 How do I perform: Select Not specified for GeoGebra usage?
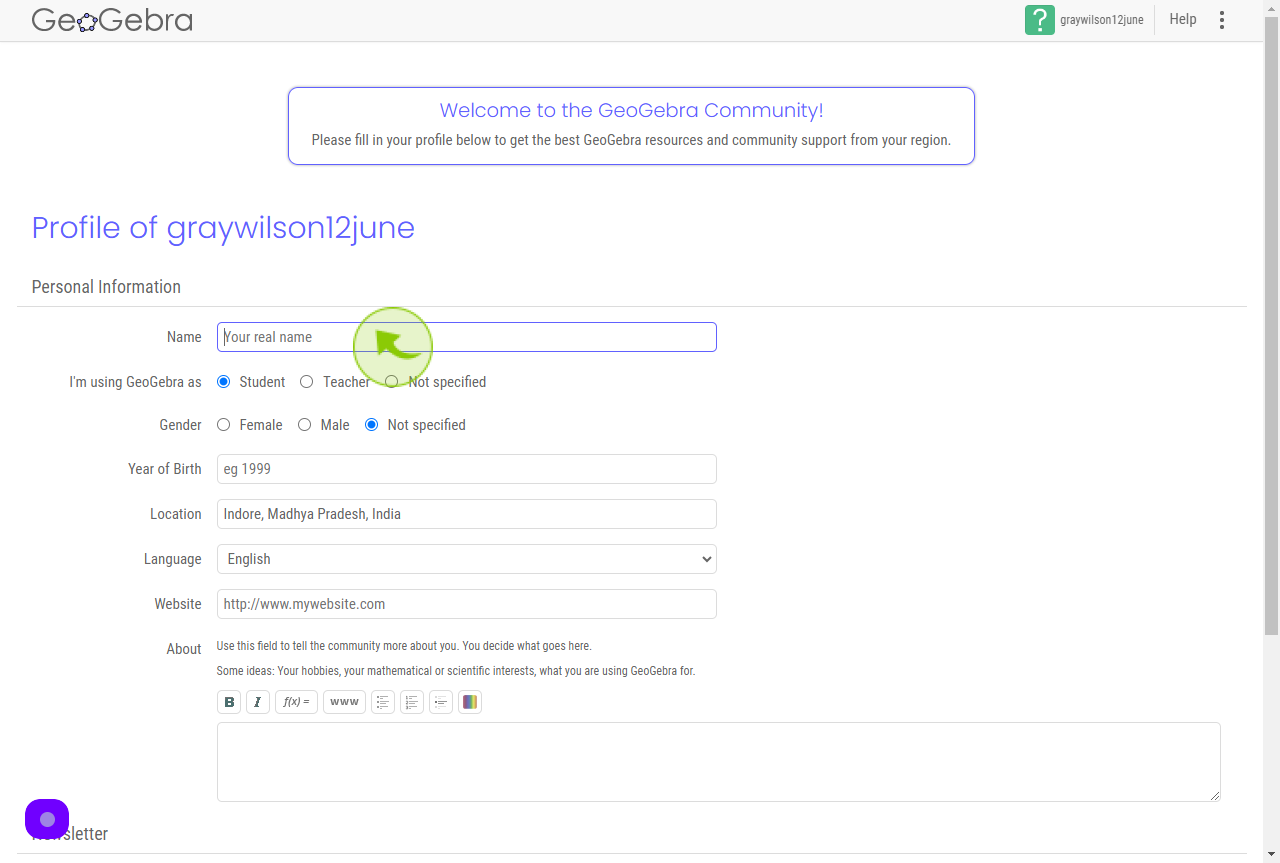click(392, 382)
